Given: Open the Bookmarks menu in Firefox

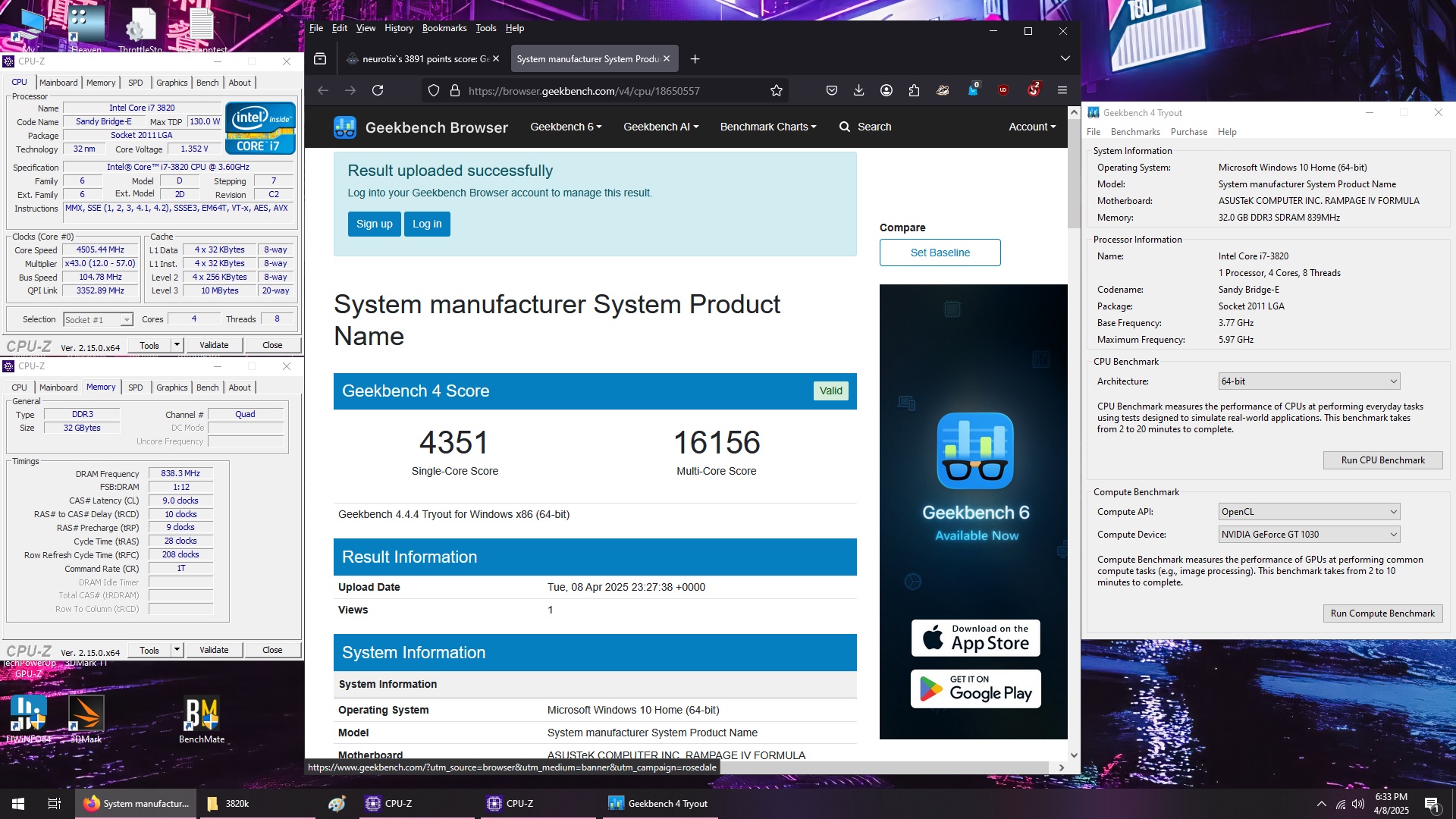Looking at the screenshot, I should point(444,28).
